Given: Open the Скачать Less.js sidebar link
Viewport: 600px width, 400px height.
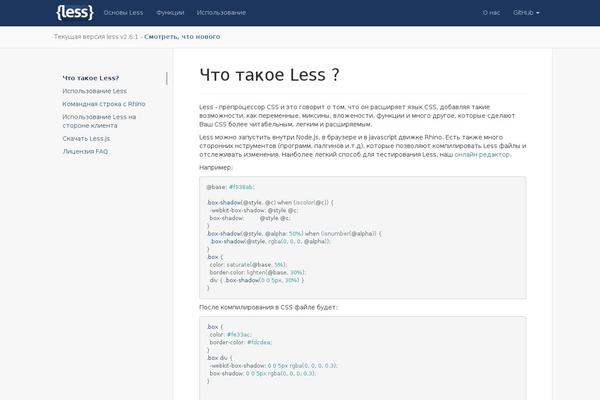Looking at the screenshot, I should point(86,139).
